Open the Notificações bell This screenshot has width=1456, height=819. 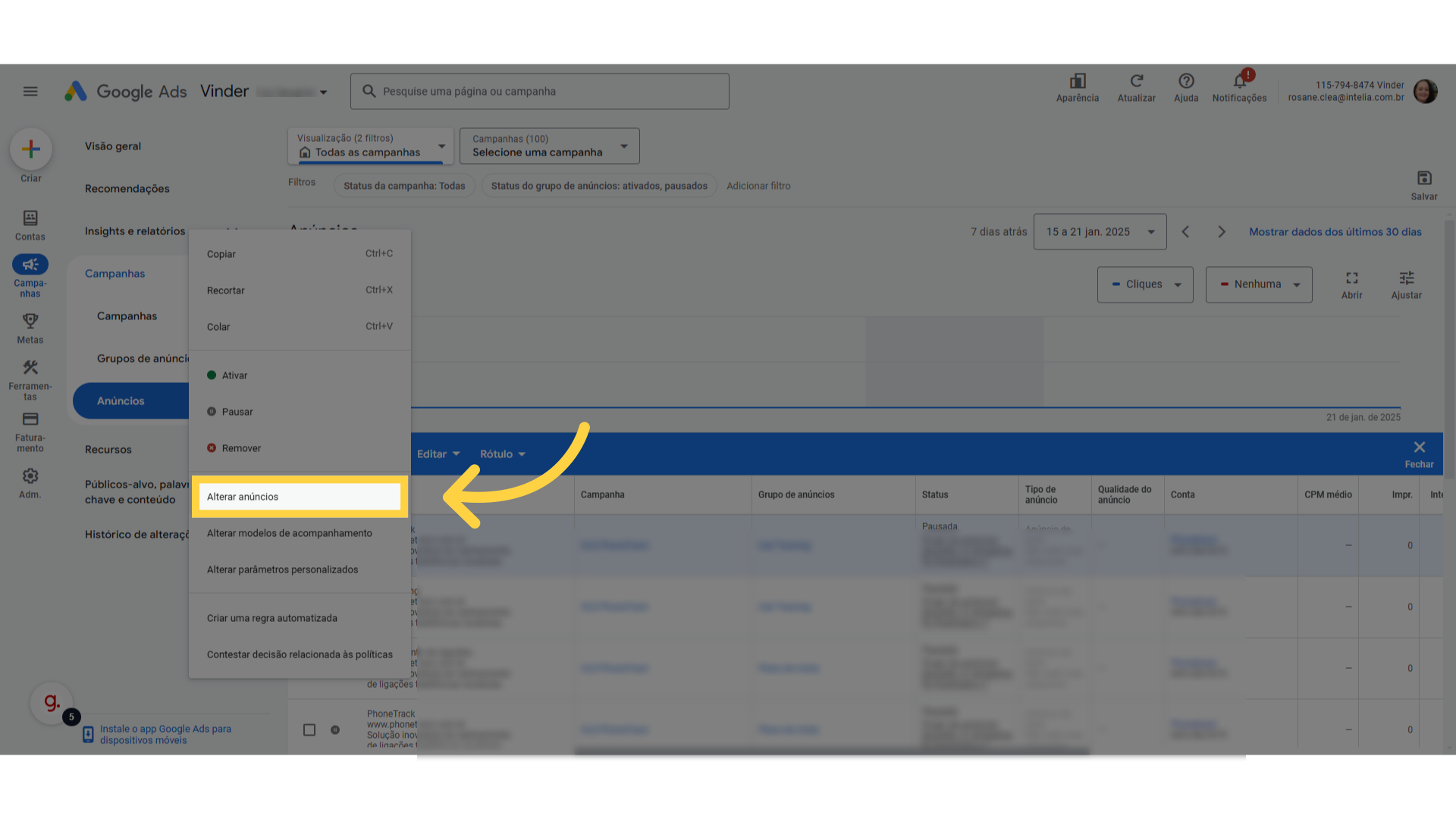[x=1240, y=81]
